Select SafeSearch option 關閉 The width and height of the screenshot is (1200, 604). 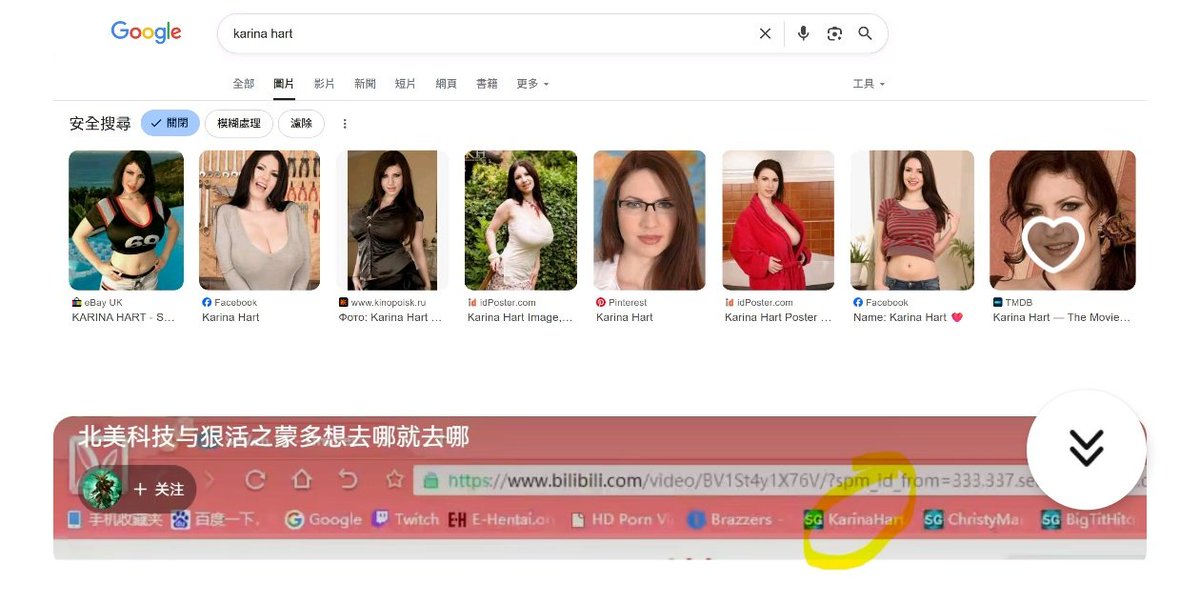click(x=170, y=123)
